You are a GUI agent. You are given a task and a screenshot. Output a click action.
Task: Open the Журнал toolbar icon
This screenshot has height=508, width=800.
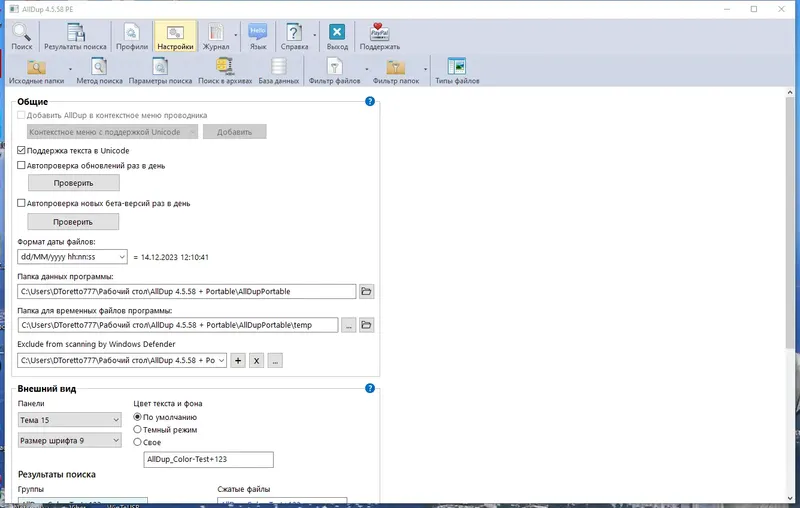[216, 36]
